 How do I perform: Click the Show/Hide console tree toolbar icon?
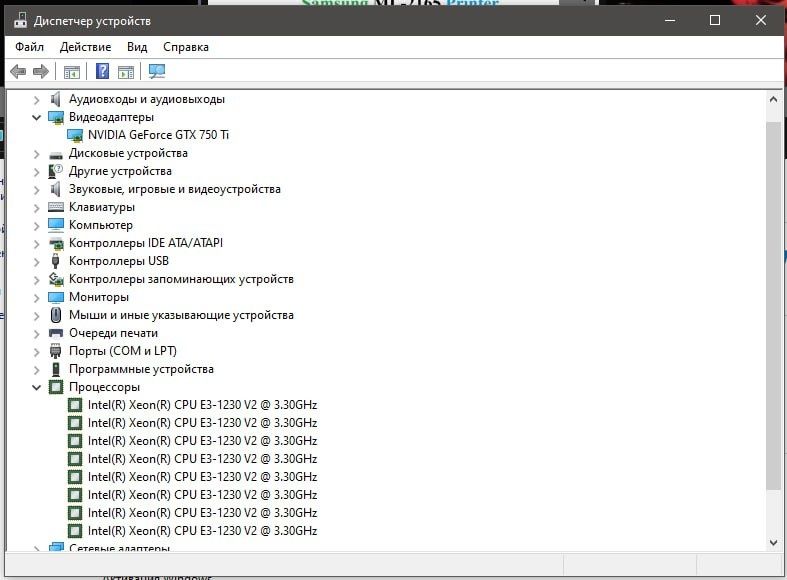pos(72,72)
